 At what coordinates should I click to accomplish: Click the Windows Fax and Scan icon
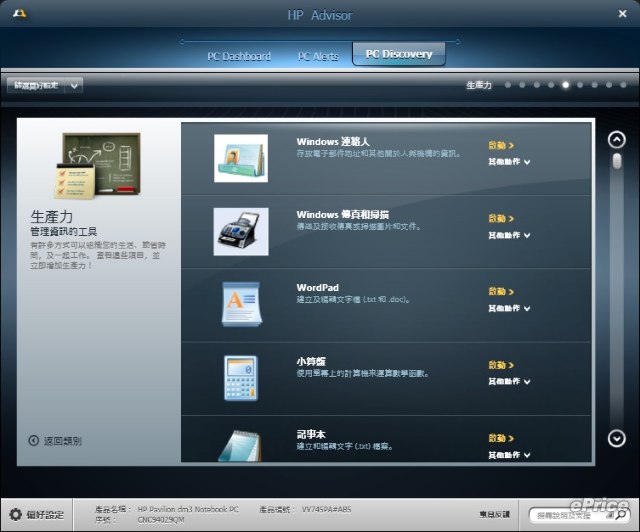point(241,231)
